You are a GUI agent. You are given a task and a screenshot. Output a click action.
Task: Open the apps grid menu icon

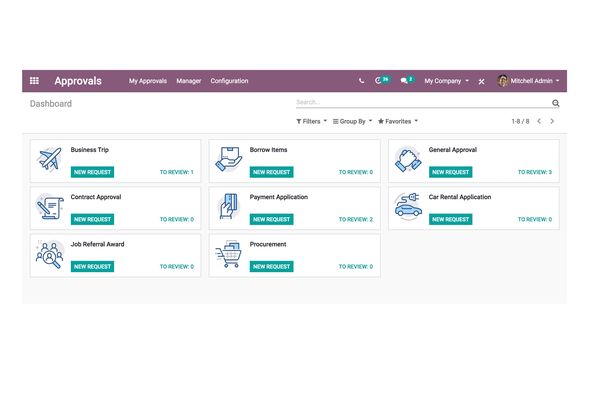(x=34, y=81)
